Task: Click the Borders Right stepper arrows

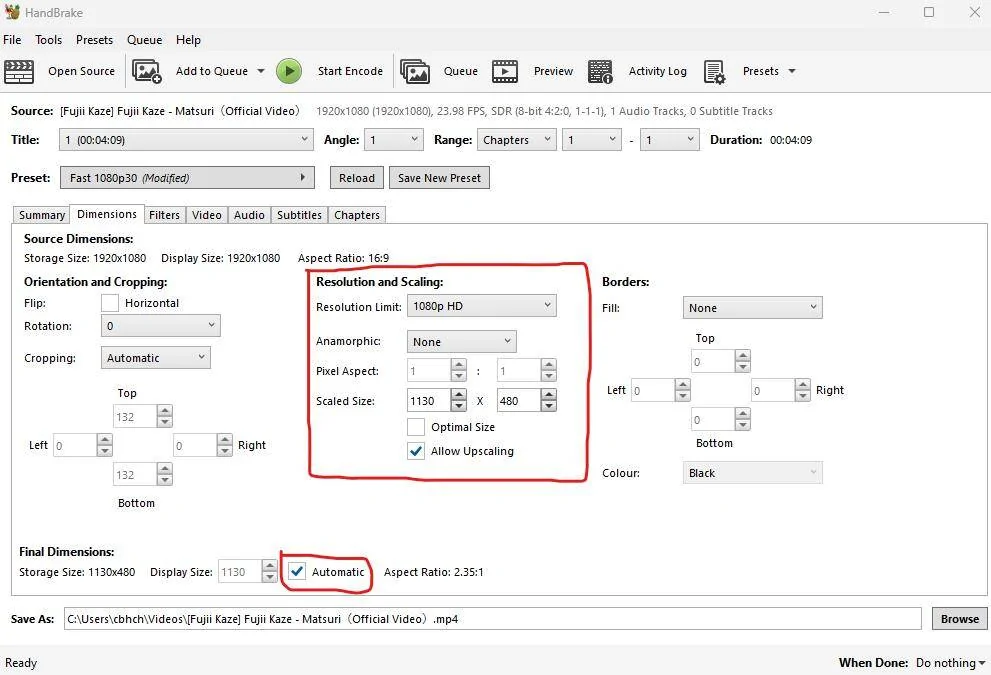Action: tap(802, 390)
